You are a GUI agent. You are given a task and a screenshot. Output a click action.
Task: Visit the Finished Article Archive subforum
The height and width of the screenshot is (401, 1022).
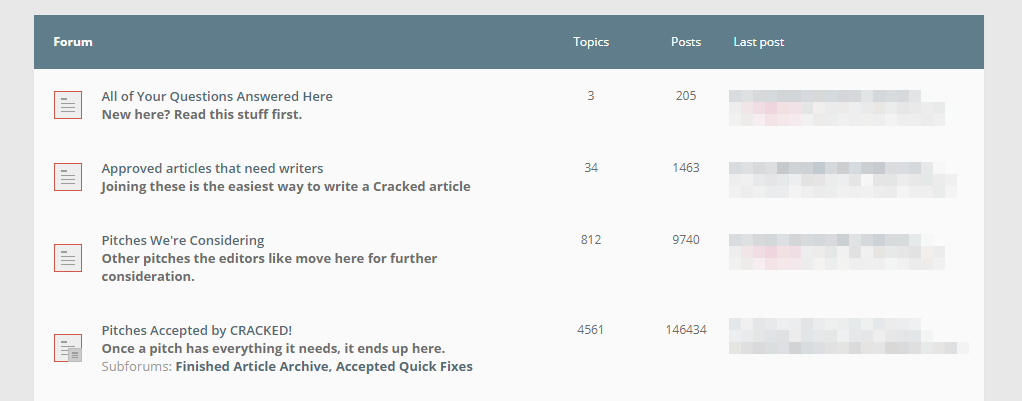(253, 367)
